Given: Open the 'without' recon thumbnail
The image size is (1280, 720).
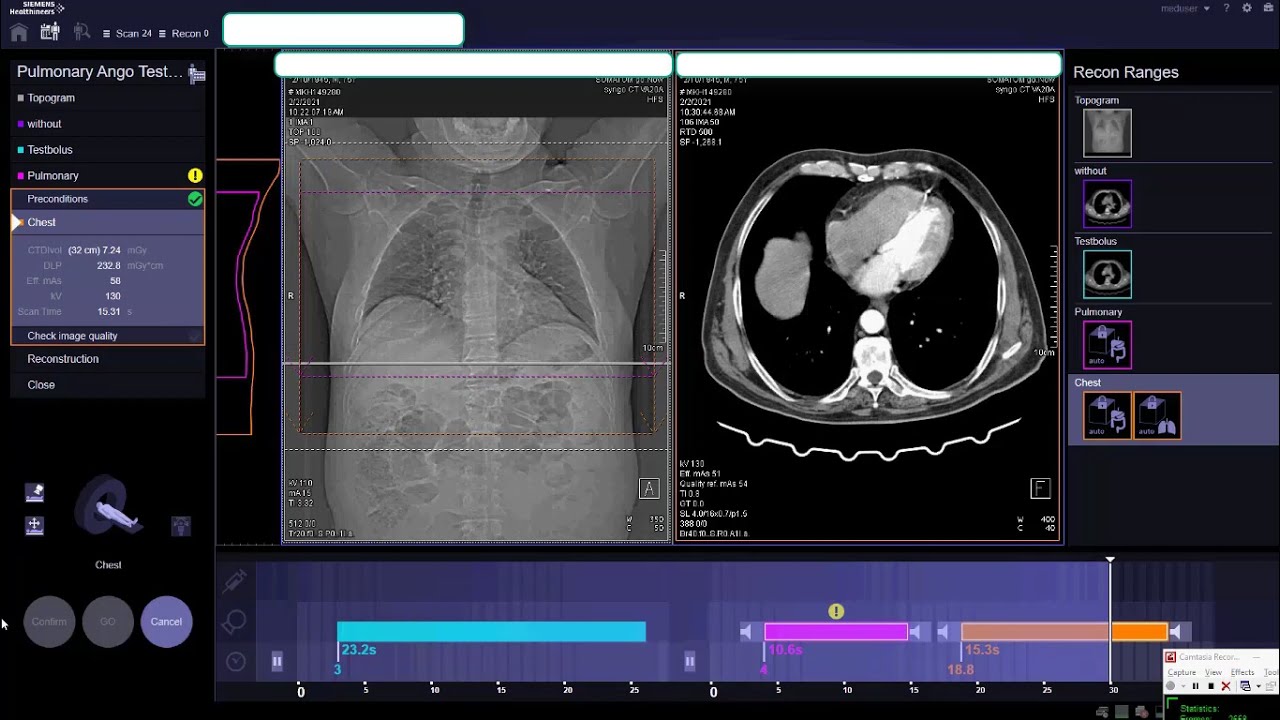Looking at the screenshot, I should tap(1107, 204).
